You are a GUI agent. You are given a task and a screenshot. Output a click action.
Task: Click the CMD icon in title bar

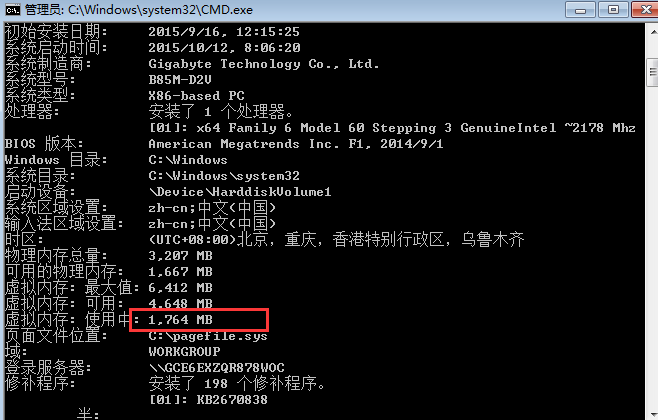(x=13, y=9)
